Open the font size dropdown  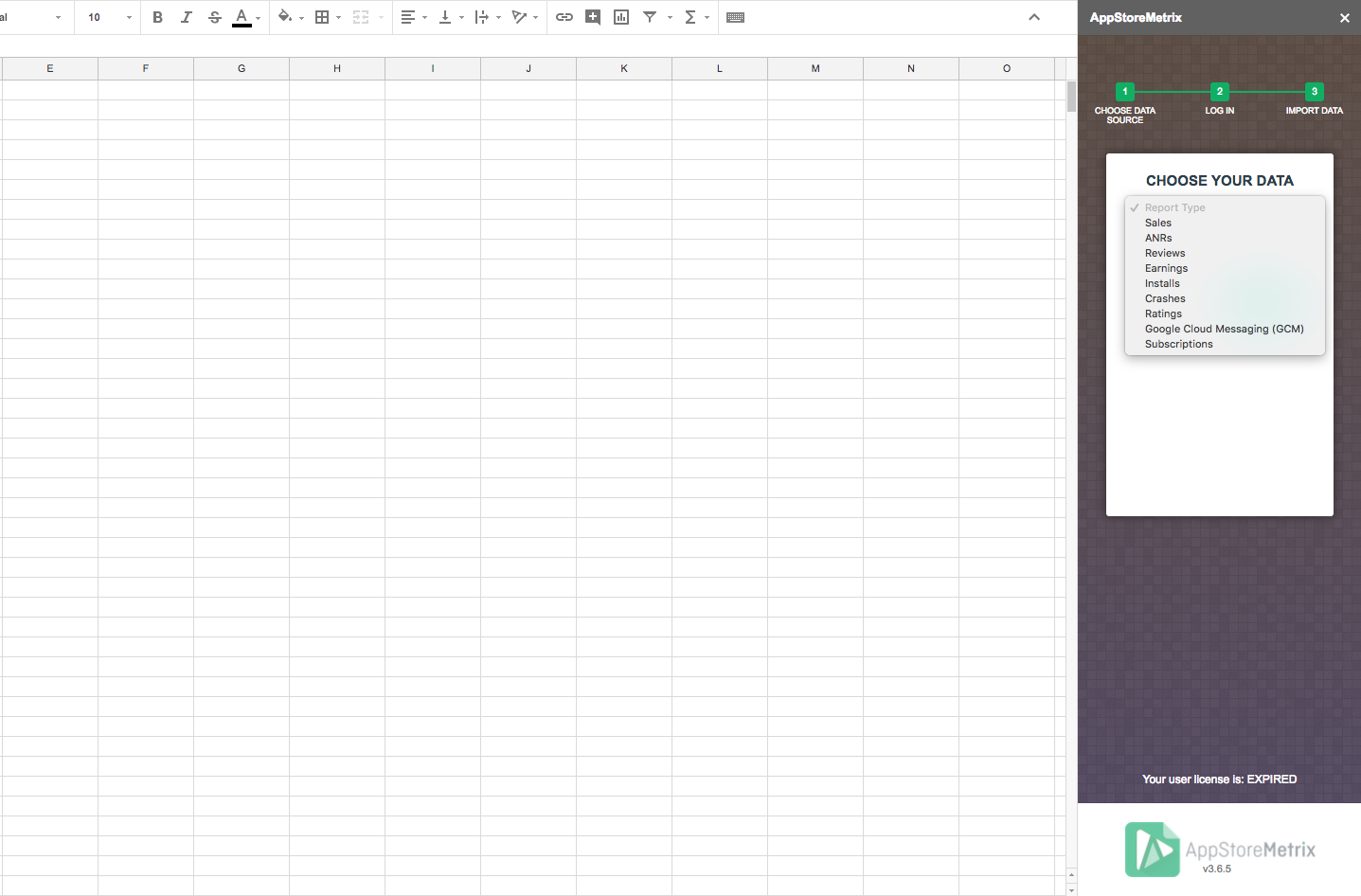109,17
